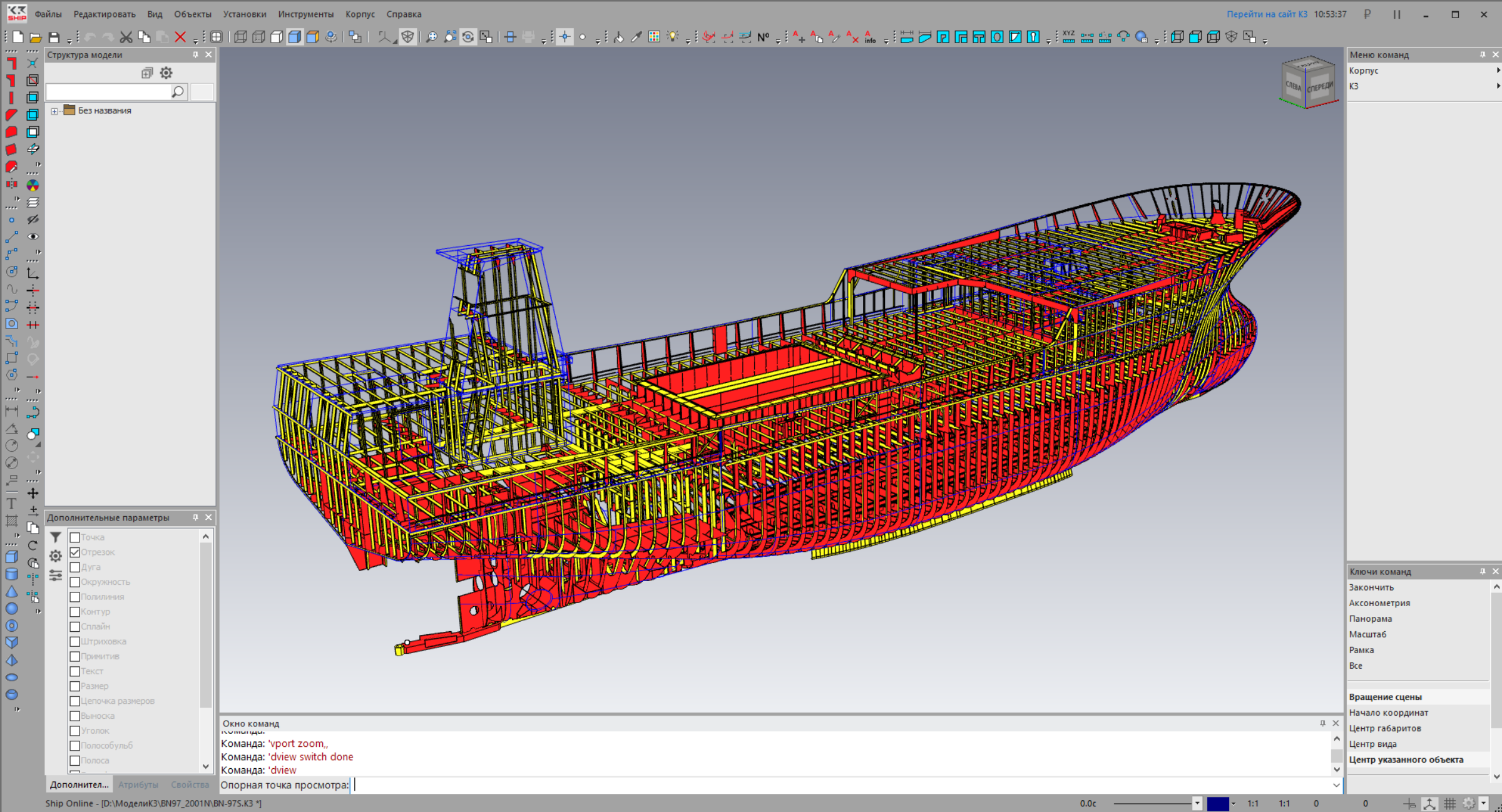Open the Инструменты menu
The image size is (1502, 812).
pyautogui.click(x=305, y=14)
